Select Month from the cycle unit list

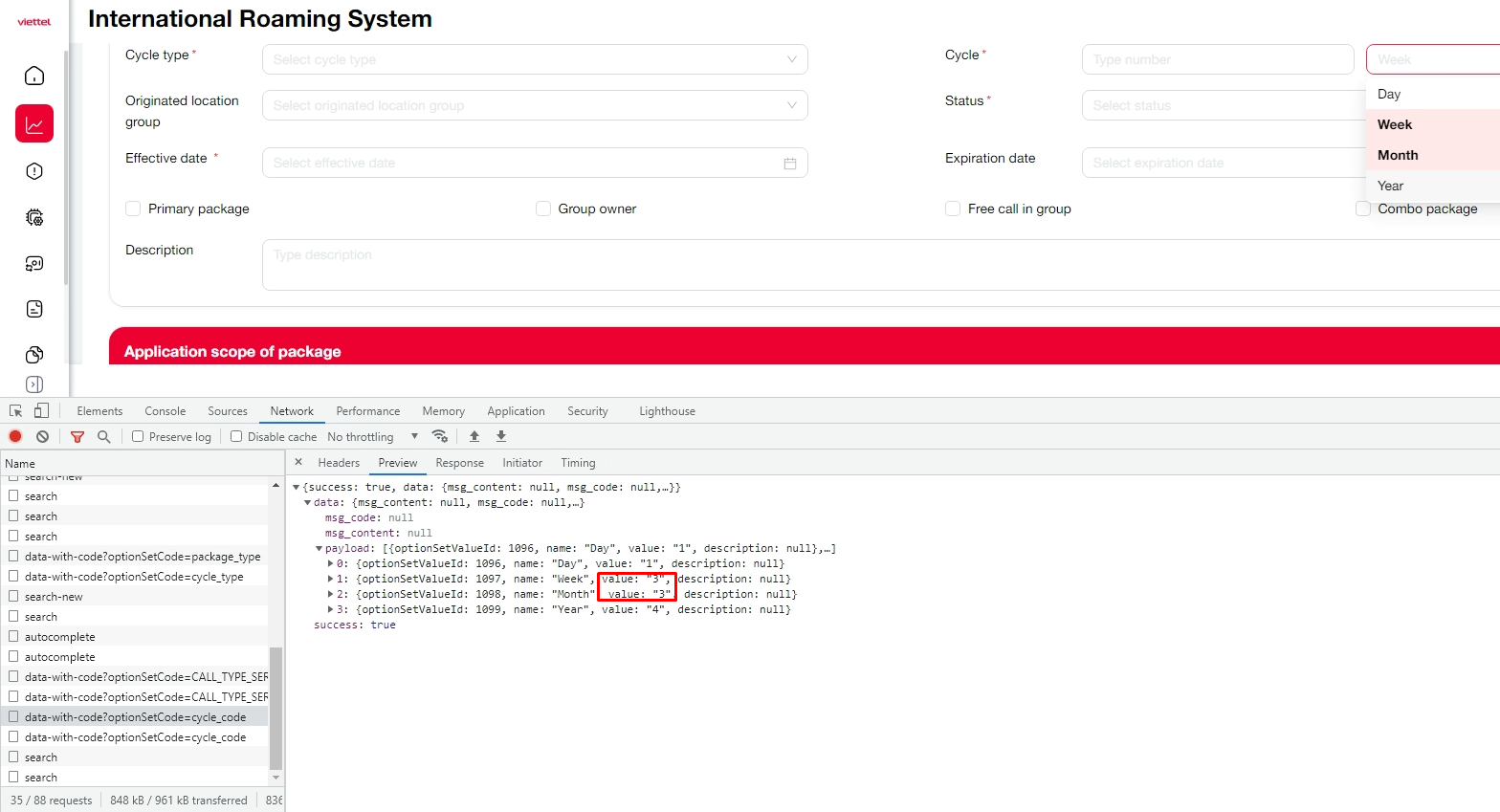point(1398,155)
